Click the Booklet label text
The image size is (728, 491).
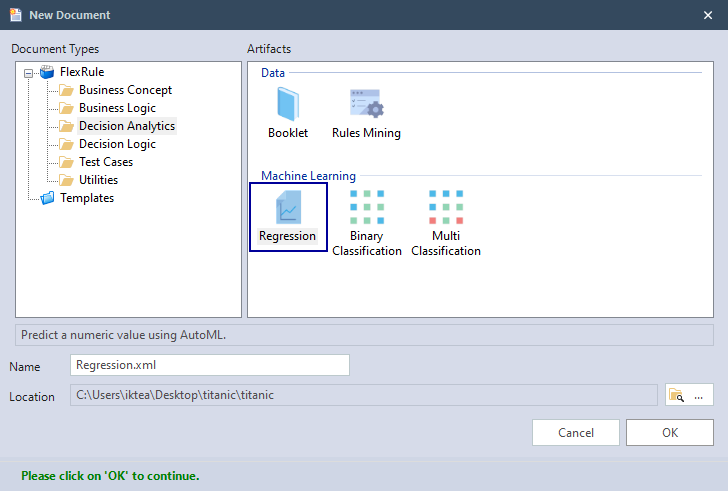(288, 133)
